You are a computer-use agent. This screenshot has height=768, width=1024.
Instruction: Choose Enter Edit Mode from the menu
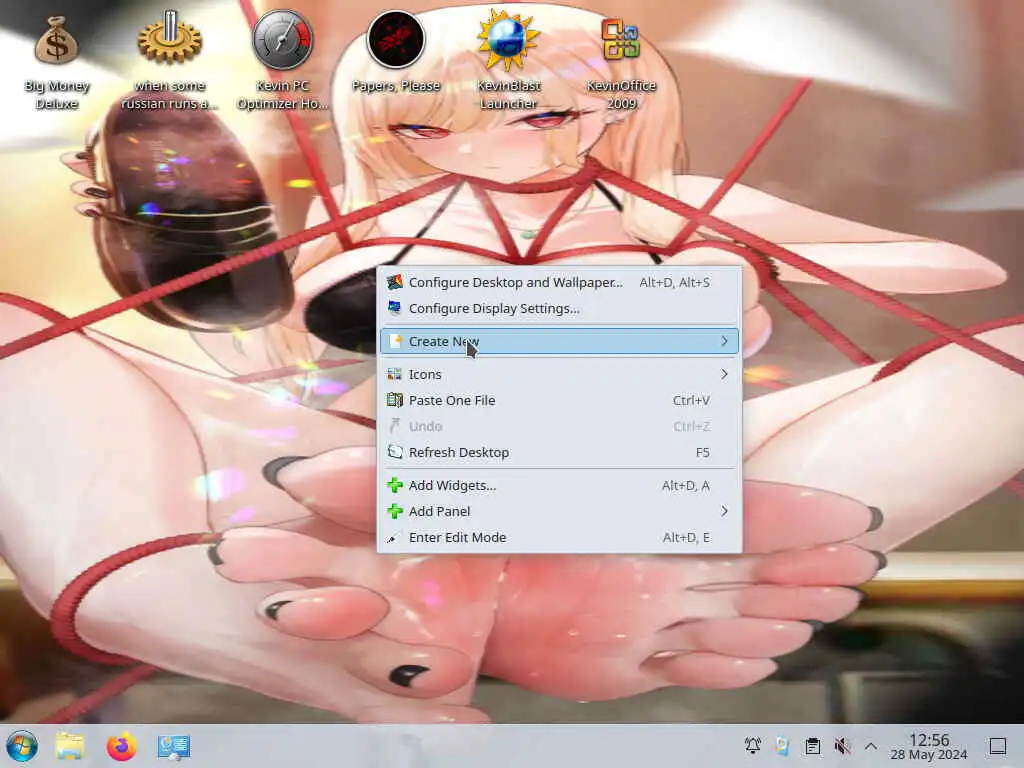pyautogui.click(x=560, y=537)
